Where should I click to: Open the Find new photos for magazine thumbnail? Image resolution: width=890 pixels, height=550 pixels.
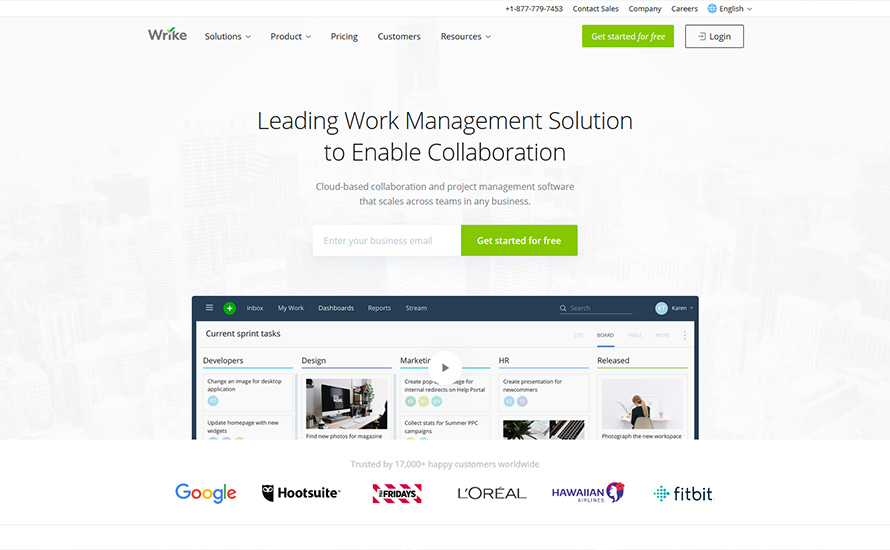pyautogui.click(x=346, y=404)
